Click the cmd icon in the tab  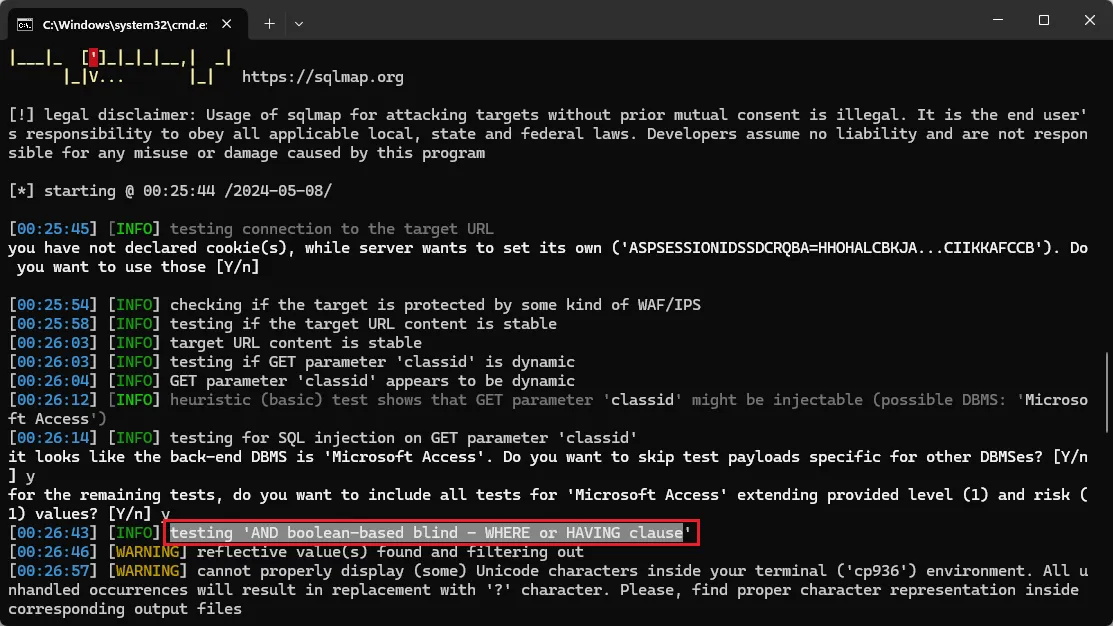click(25, 21)
